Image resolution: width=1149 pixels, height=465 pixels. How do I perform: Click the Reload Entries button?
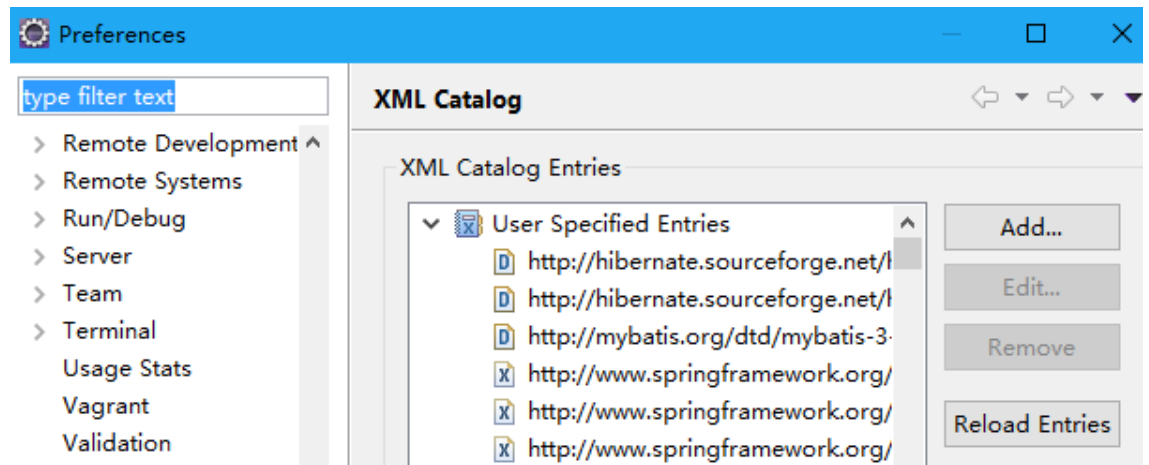tap(1031, 424)
